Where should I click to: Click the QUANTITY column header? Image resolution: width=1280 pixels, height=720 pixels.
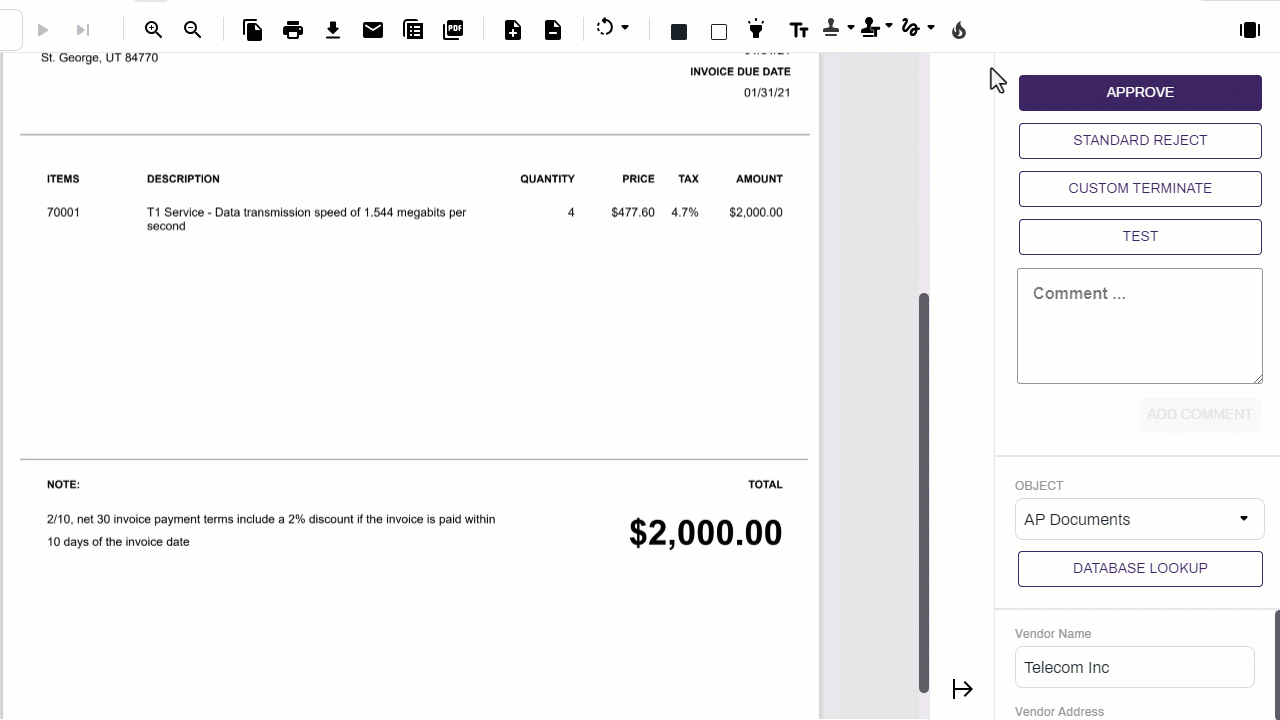click(547, 179)
